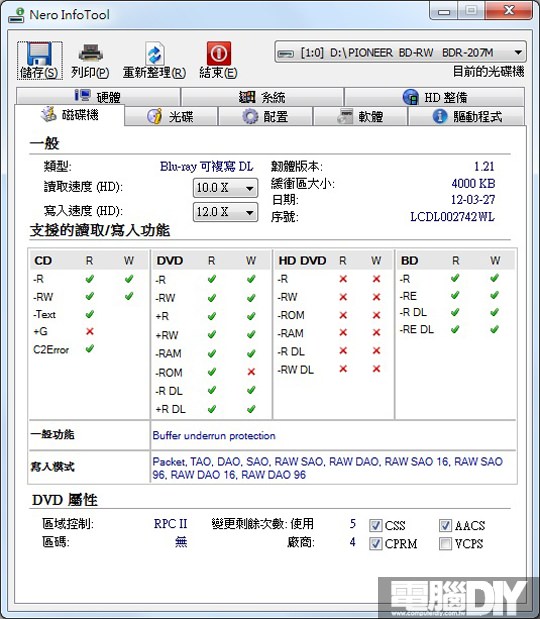Select the 磁碟機 tab label
This screenshot has height=619, width=540.
coord(80,115)
